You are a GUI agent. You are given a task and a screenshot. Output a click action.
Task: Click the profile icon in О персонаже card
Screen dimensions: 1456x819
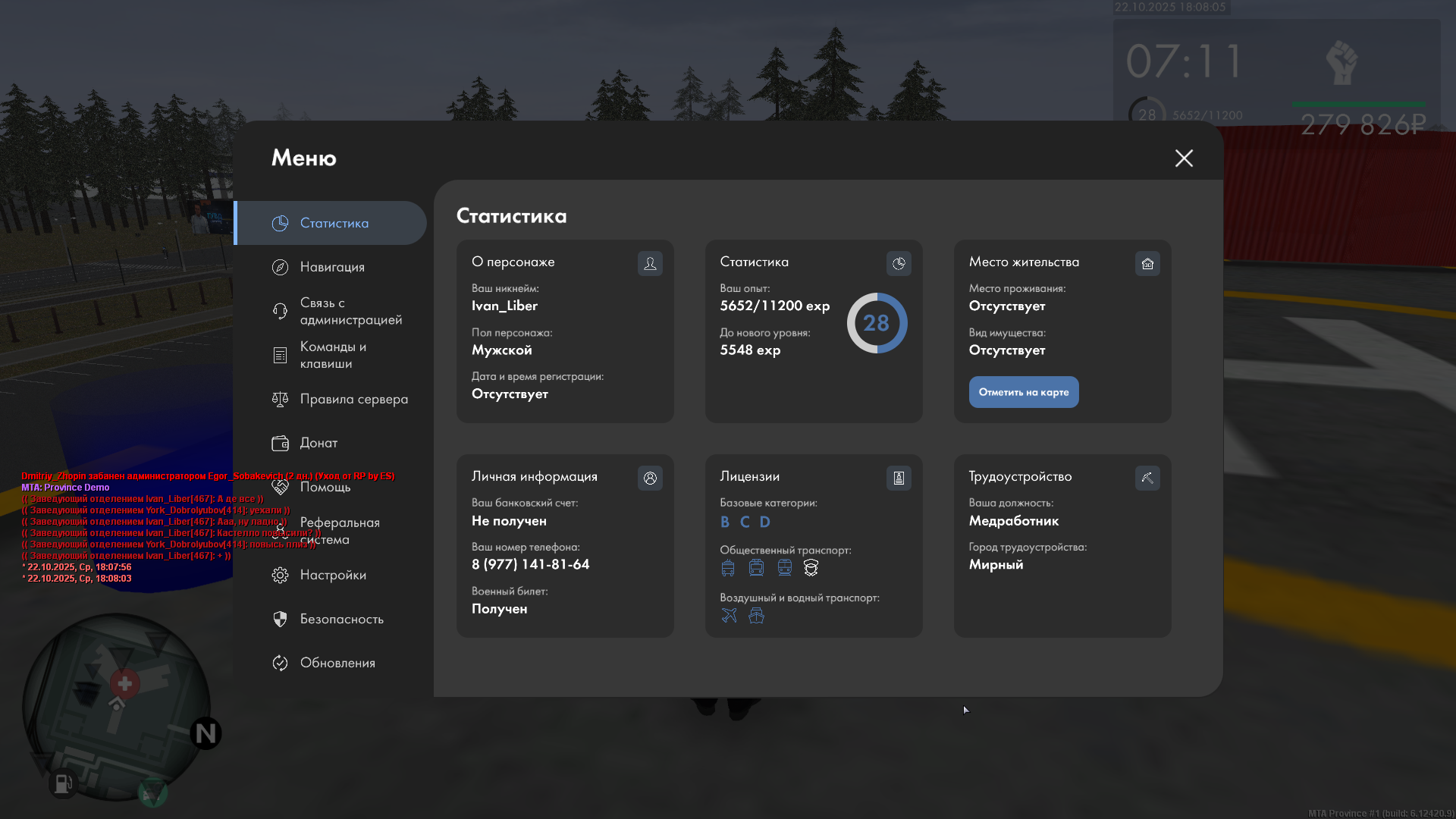click(x=650, y=263)
